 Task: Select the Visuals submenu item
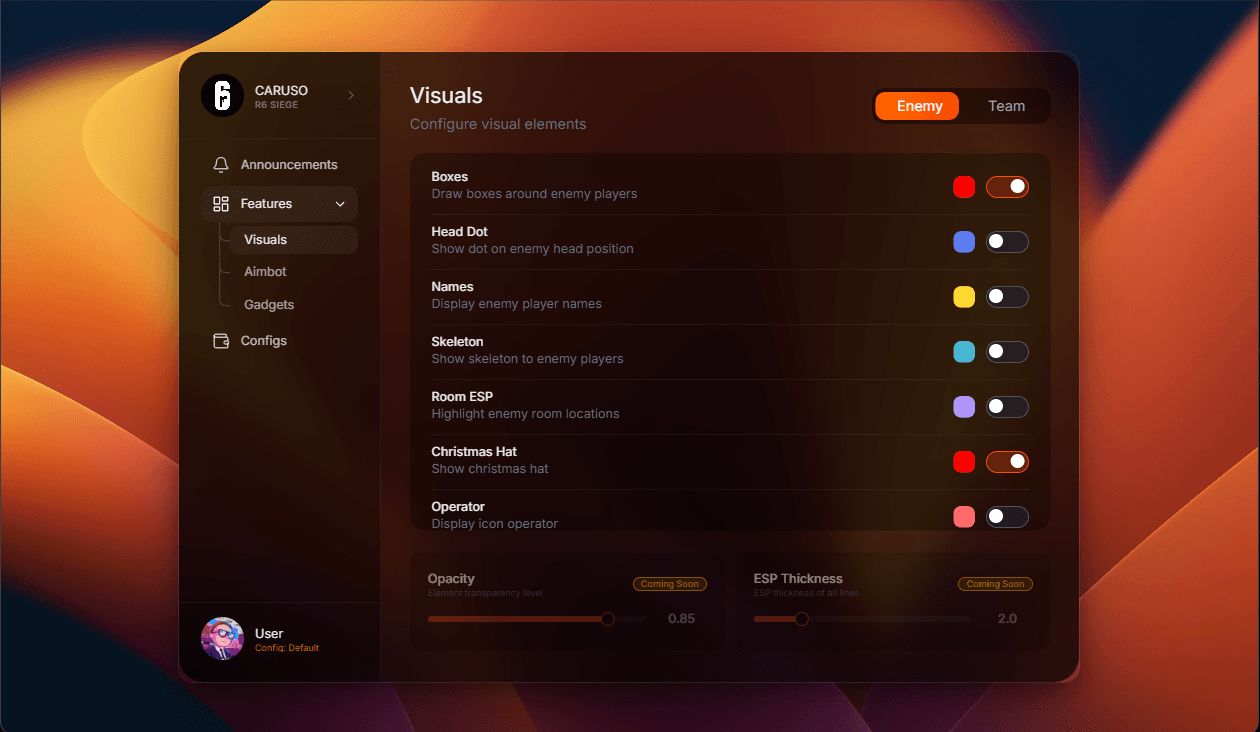pyautogui.click(x=294, y=240)
